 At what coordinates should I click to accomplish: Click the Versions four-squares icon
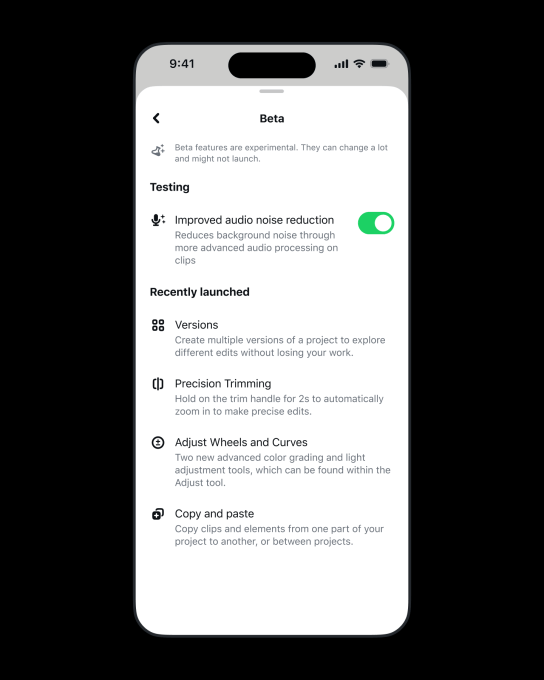[x=158, y=325]
